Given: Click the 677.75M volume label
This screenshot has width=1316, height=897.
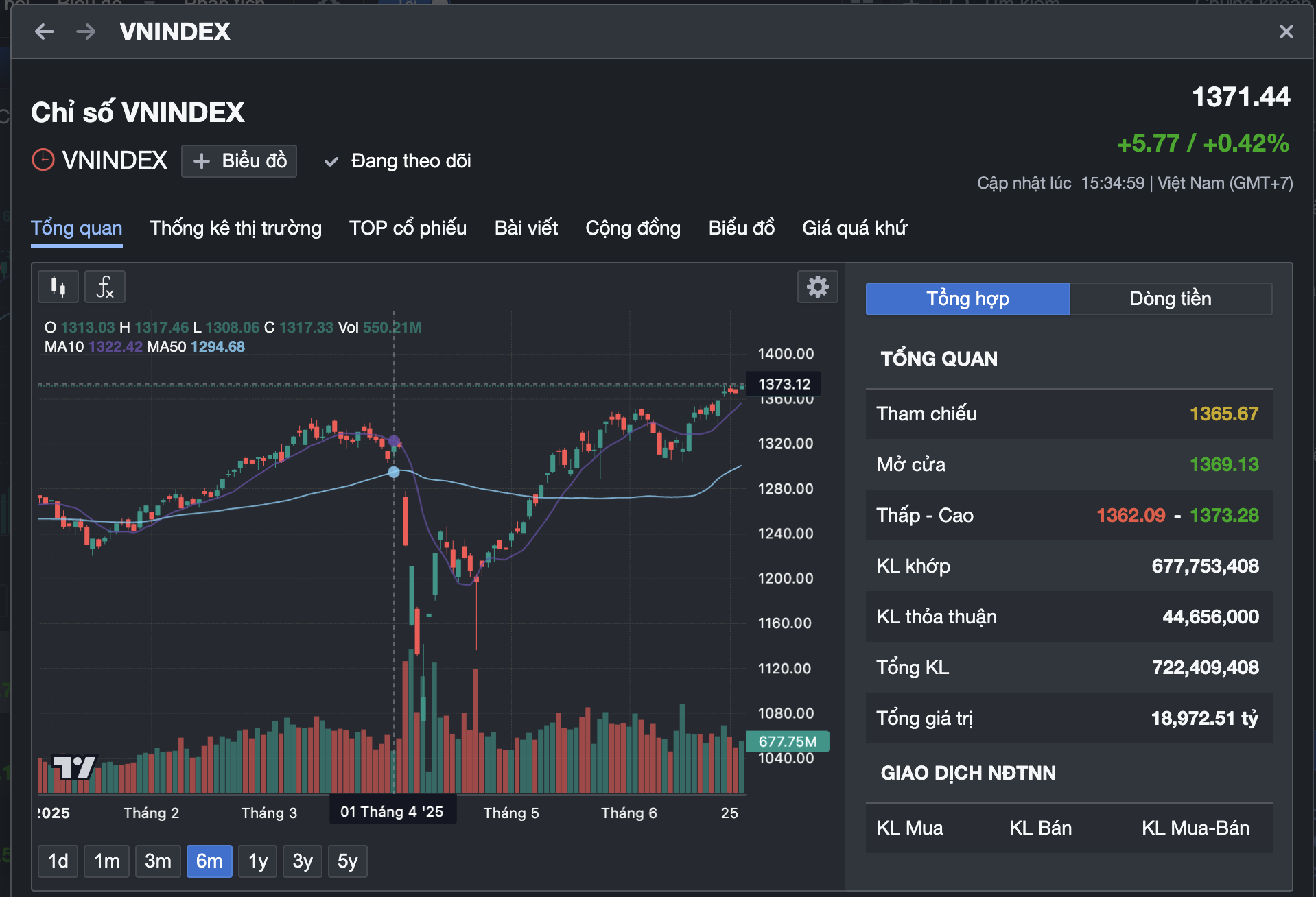Looking at the screenshot, I should click(788, 741).
